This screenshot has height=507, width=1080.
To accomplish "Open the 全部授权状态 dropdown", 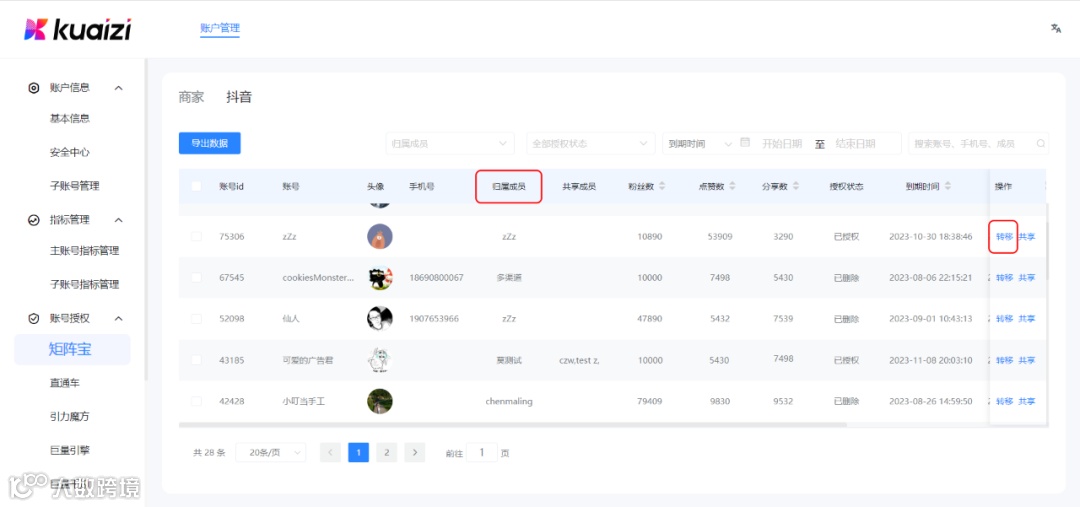I will [590, 143].
